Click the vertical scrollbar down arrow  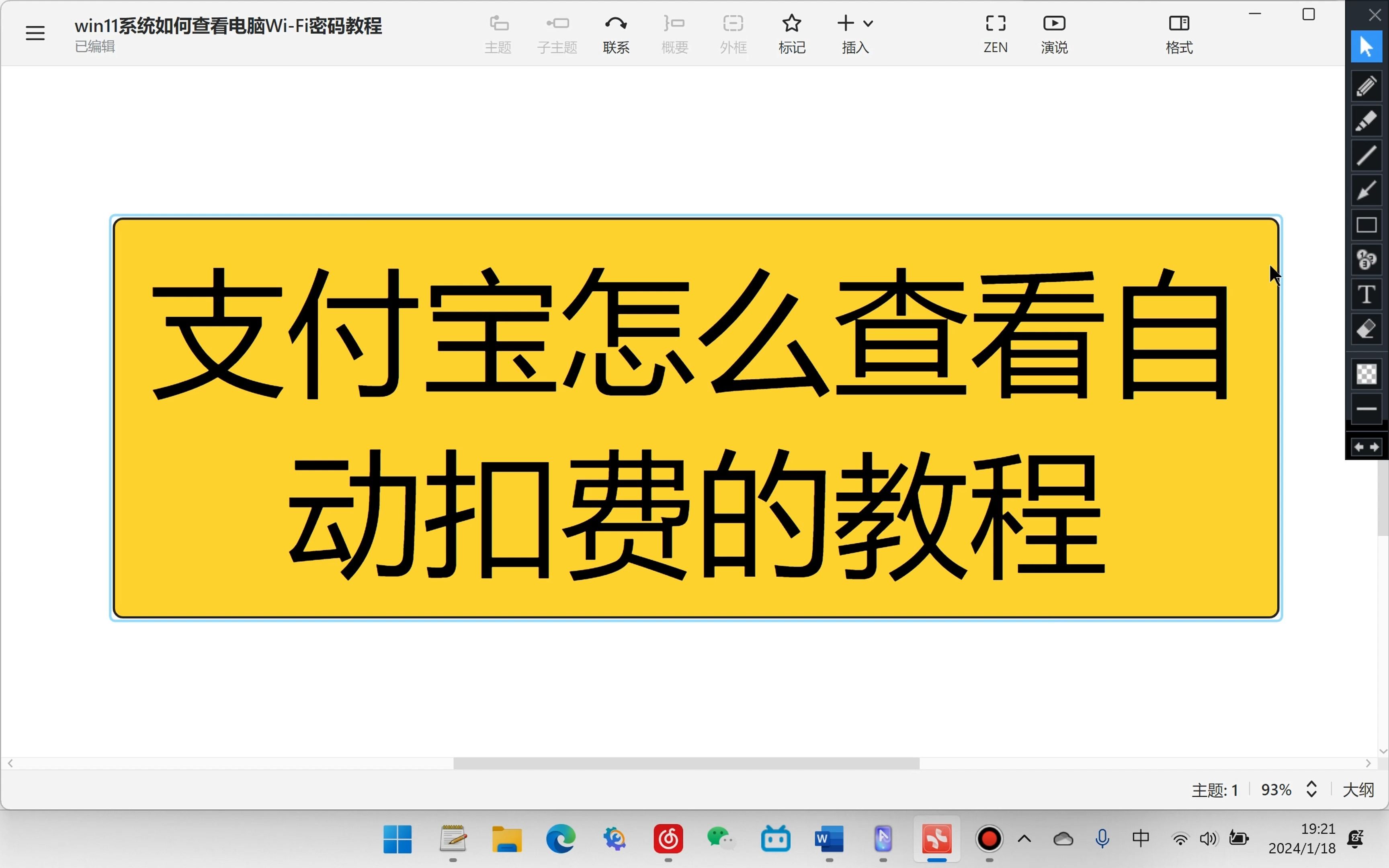[x=1383, y=751]
